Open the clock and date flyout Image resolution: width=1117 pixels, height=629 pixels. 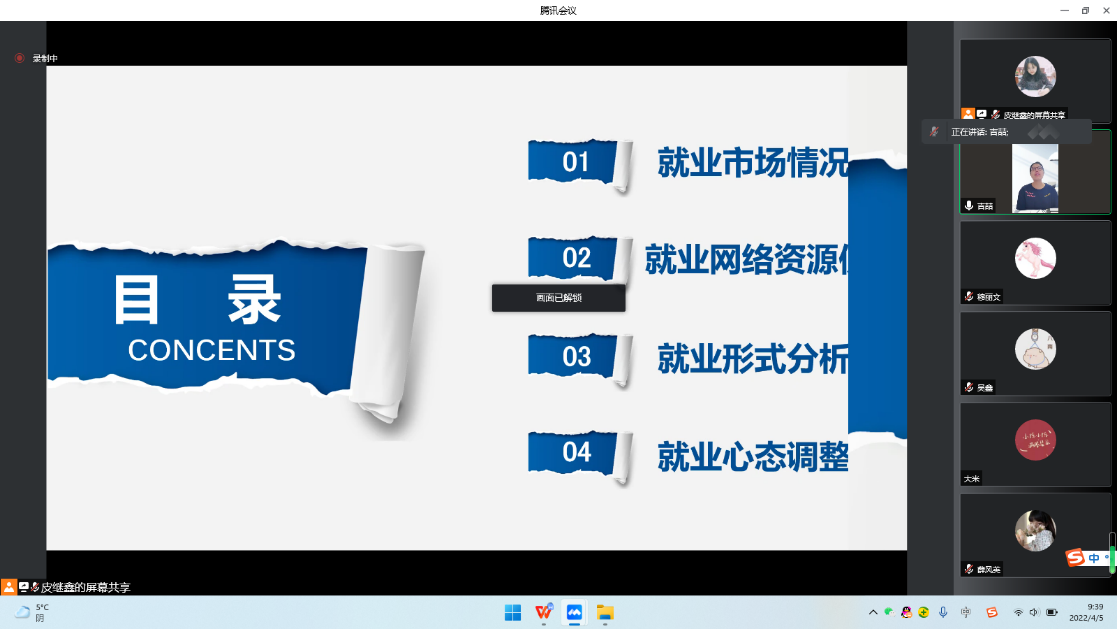click(1086, 612)
